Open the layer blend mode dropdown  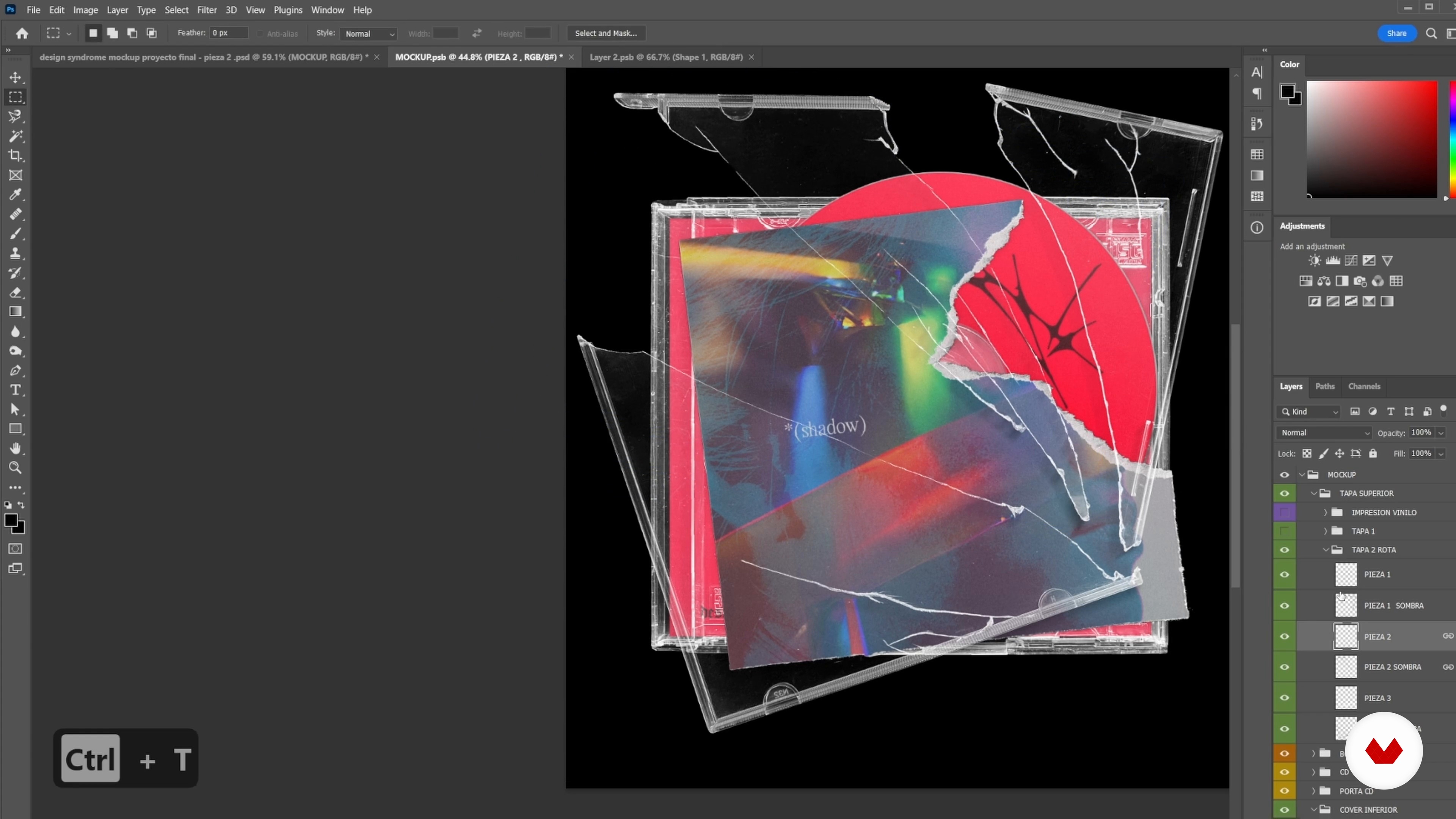pyautogui.click(x=1324, y=433)
